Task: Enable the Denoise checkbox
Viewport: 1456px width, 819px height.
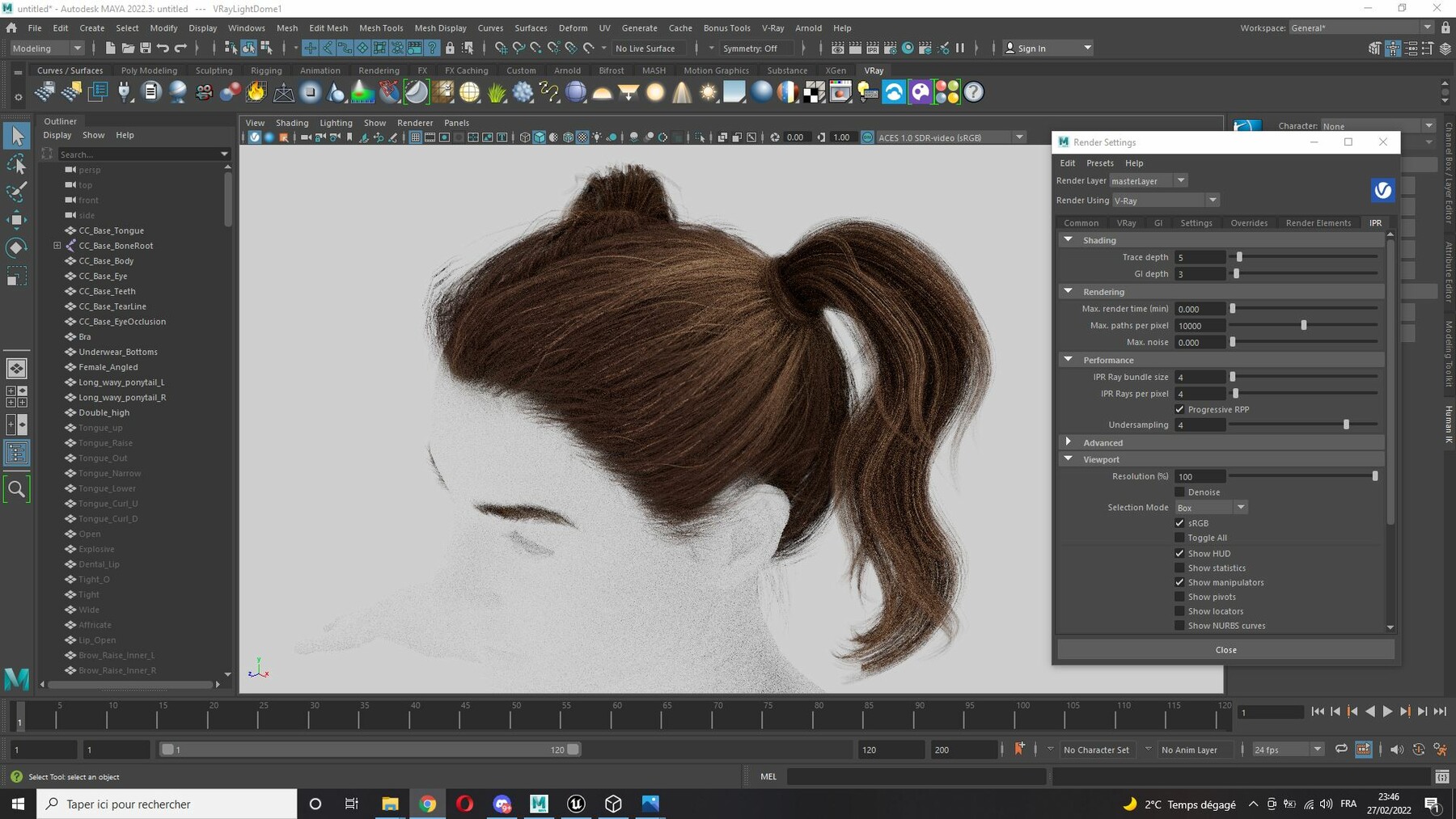Action: [1179, 492]
